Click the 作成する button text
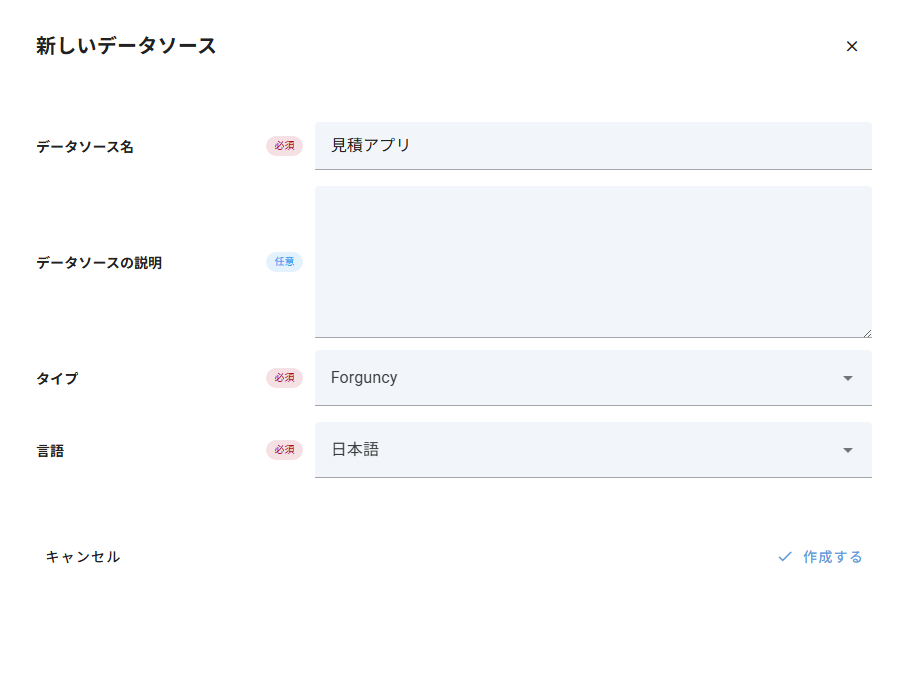Image resolution: width=909 pixels, height=690 pixels. click(x=832, y=557)
